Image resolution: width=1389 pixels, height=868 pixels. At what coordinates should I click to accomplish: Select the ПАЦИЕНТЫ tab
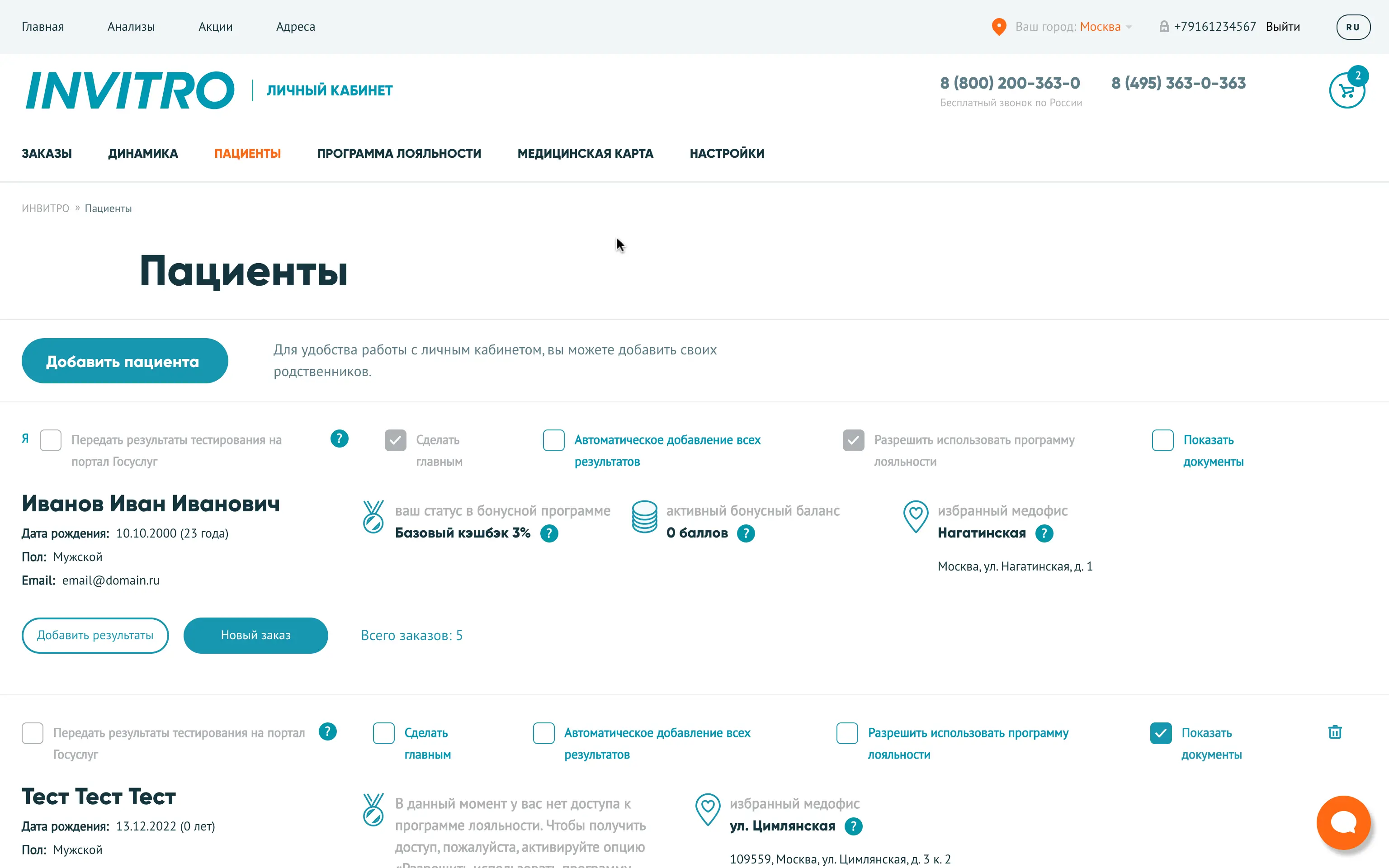247,153
